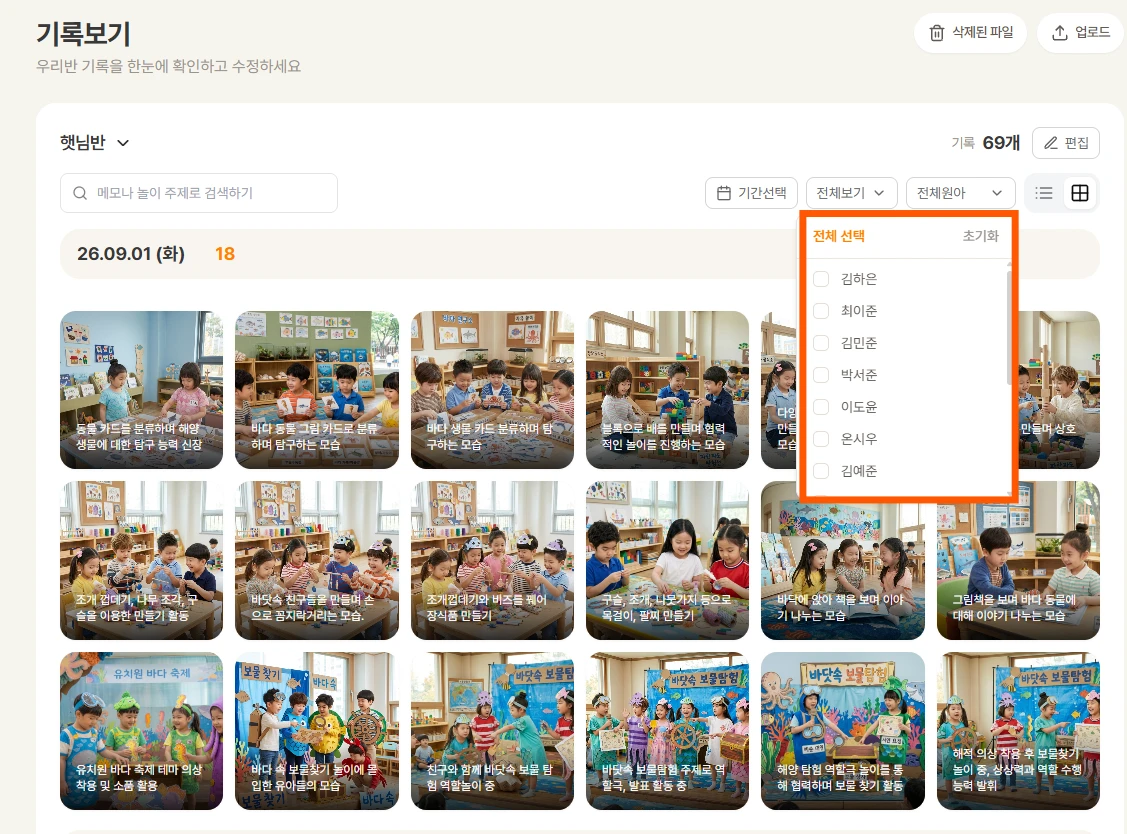Click the magnifier search icon
The image size is (1127, 834).
(80, 193)
